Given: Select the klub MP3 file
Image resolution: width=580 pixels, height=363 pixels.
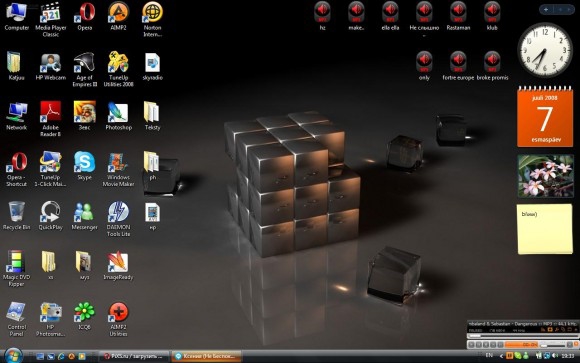Looking at the screenshot, I should [x=492, y=16].
